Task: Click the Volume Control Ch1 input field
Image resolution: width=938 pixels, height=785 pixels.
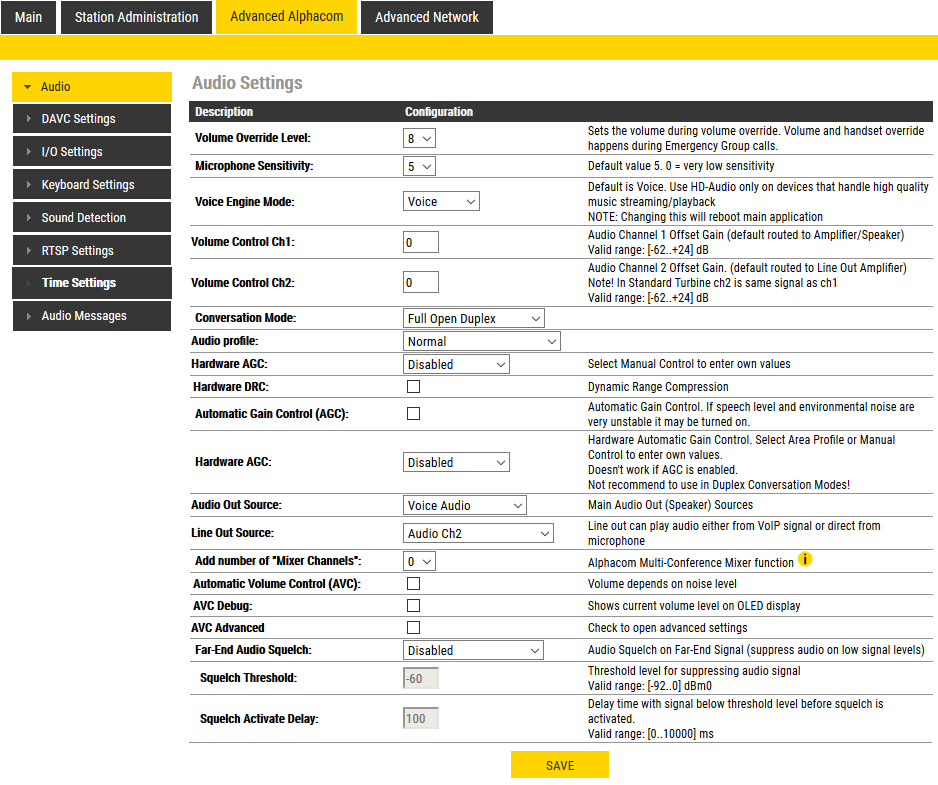Action: 421,242
